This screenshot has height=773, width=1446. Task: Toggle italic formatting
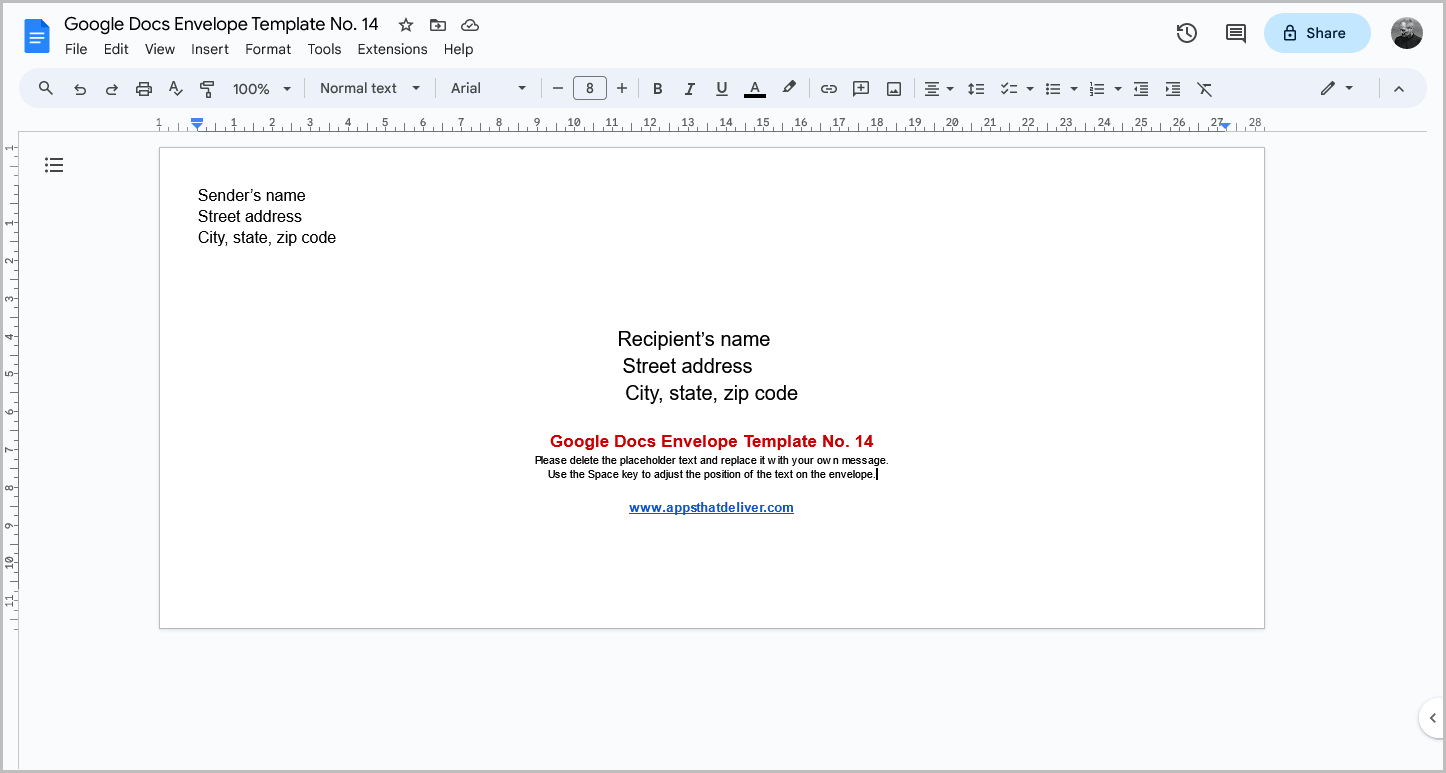(x=689, y=89)
